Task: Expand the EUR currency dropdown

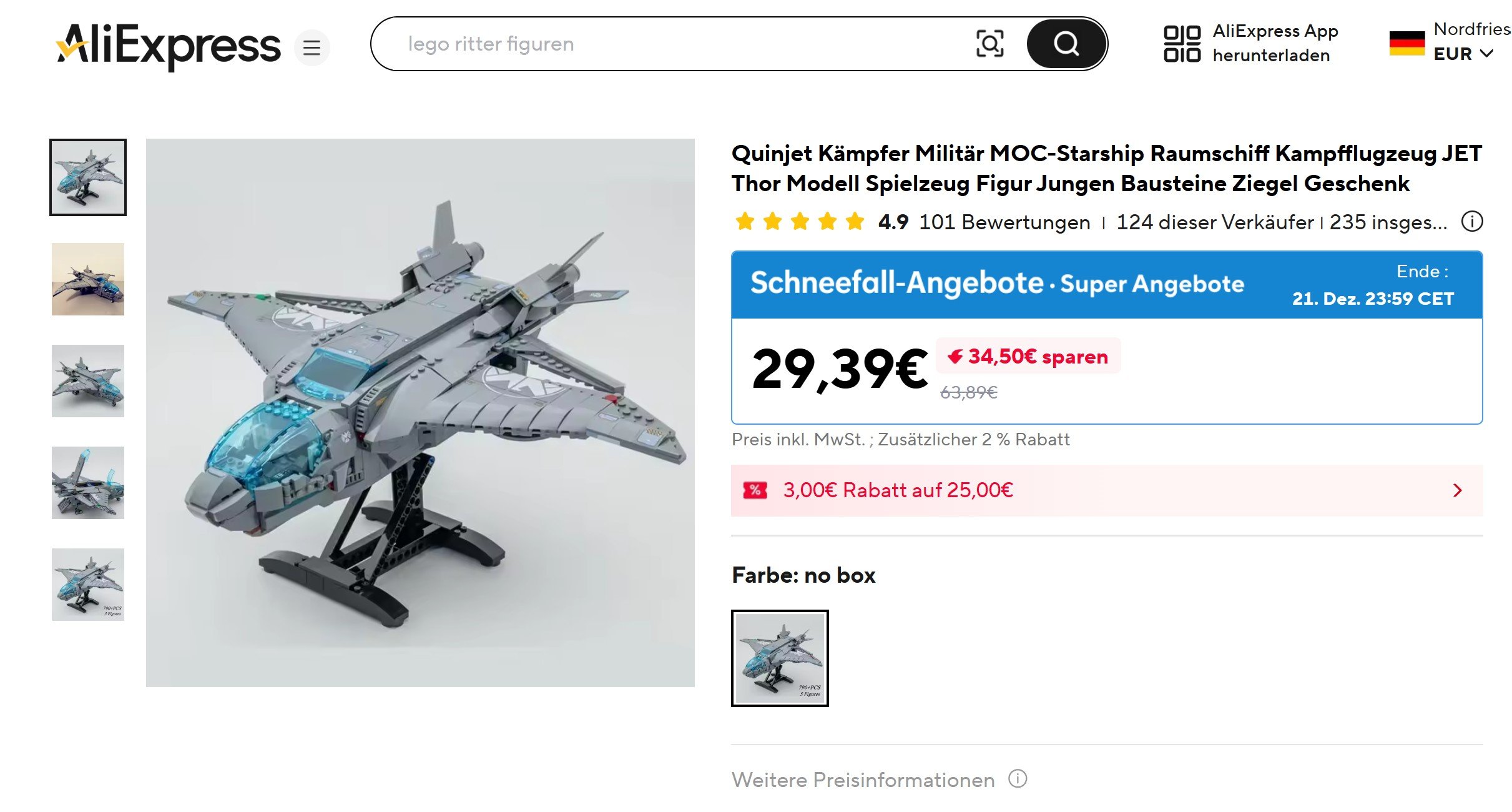Action: point(1463,54)
